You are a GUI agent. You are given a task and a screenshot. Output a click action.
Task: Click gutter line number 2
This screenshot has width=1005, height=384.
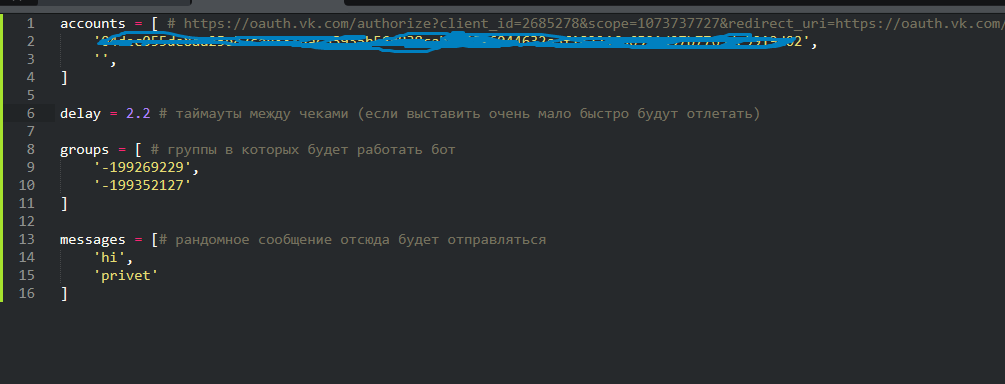click(x=30, y=42)
